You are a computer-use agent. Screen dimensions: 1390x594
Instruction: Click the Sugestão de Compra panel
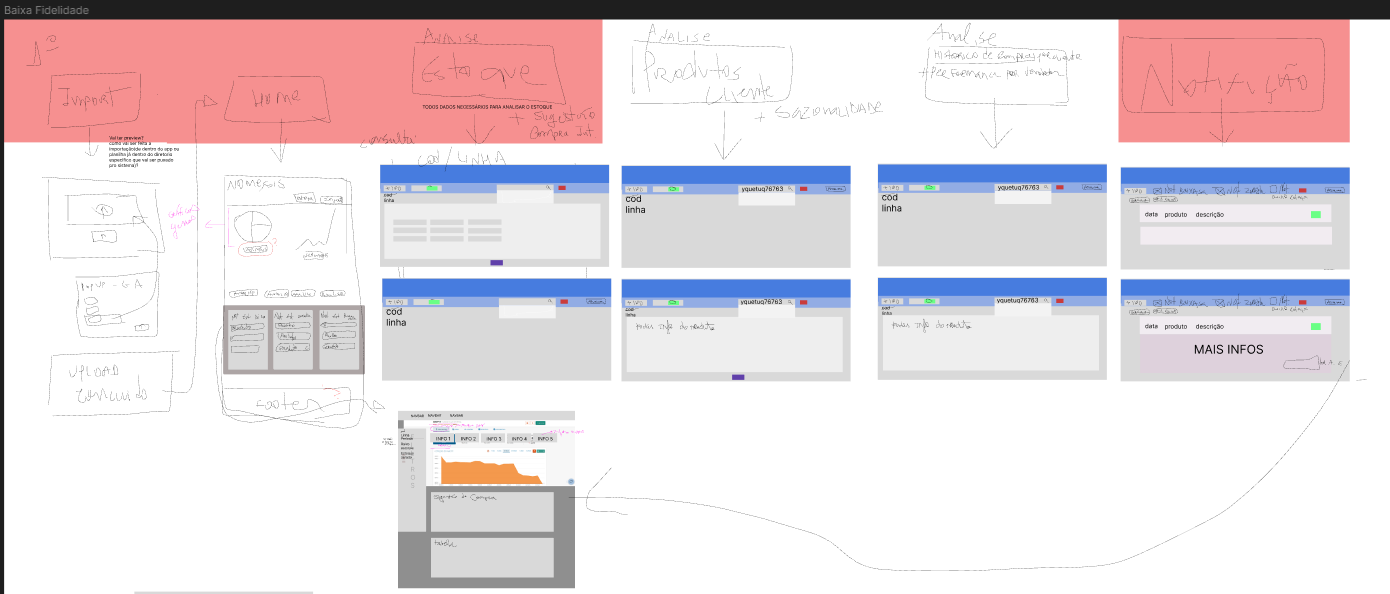point(491,511)
